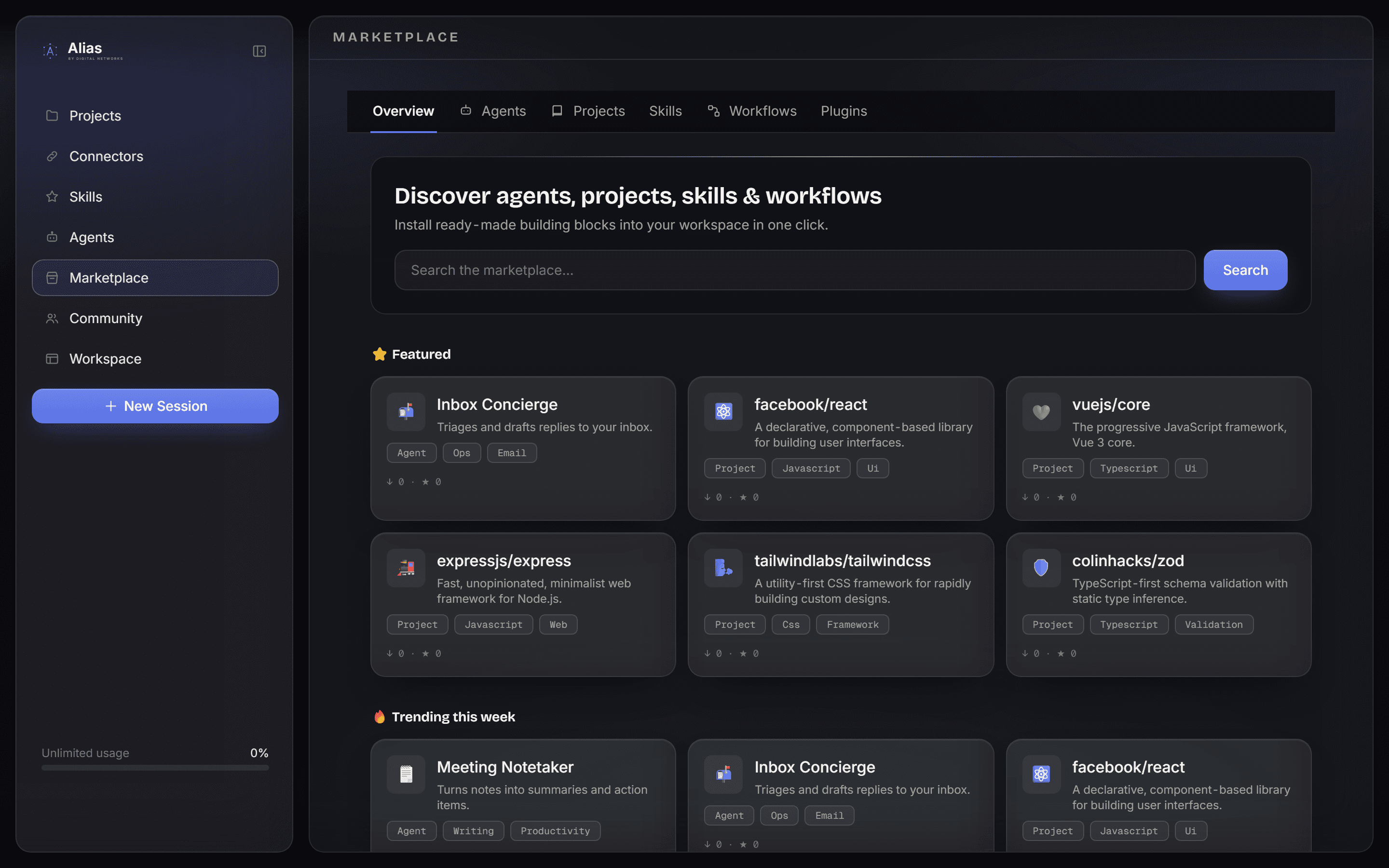Click the Workspace layout icon
This screenshot has height=868, width=1389.
coord(52,359)
